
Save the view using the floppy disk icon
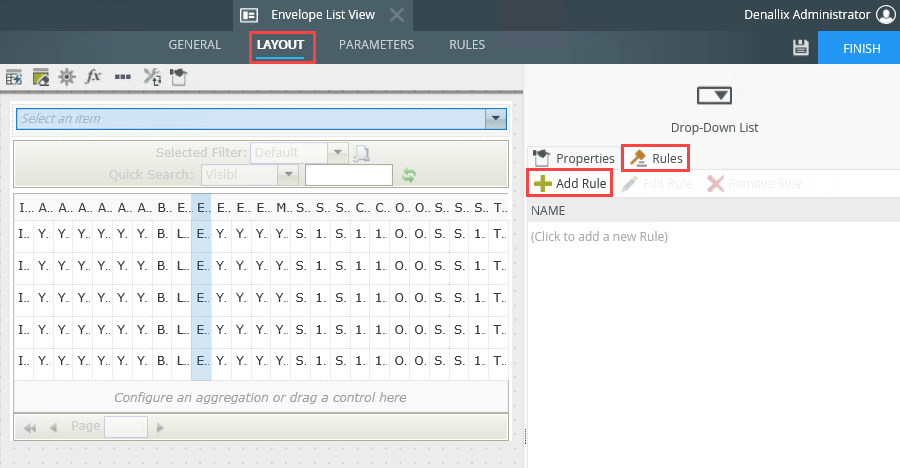[801, 48]
